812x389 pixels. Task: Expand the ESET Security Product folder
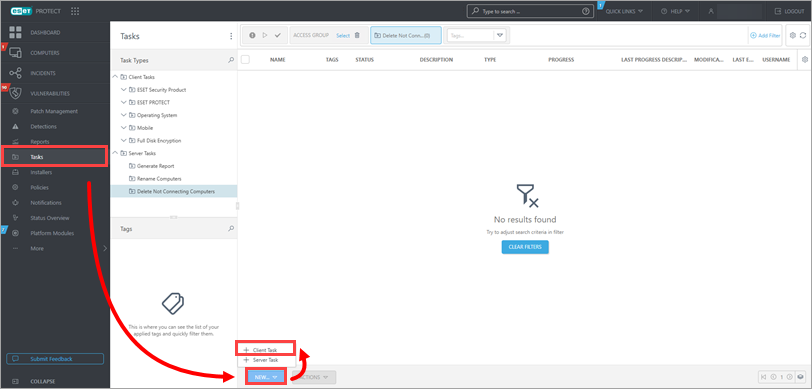123,90
